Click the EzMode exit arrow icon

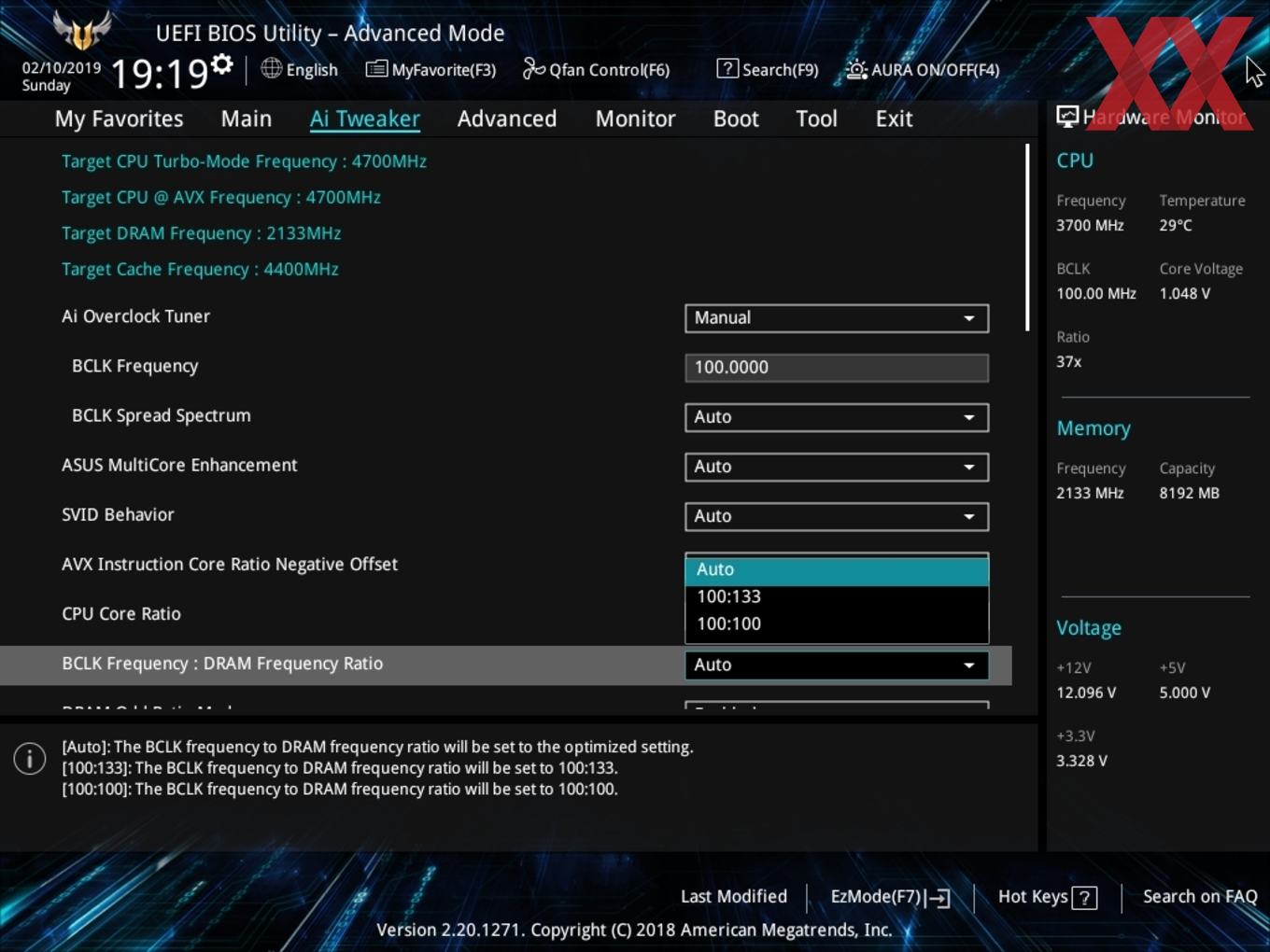[939, 898]
